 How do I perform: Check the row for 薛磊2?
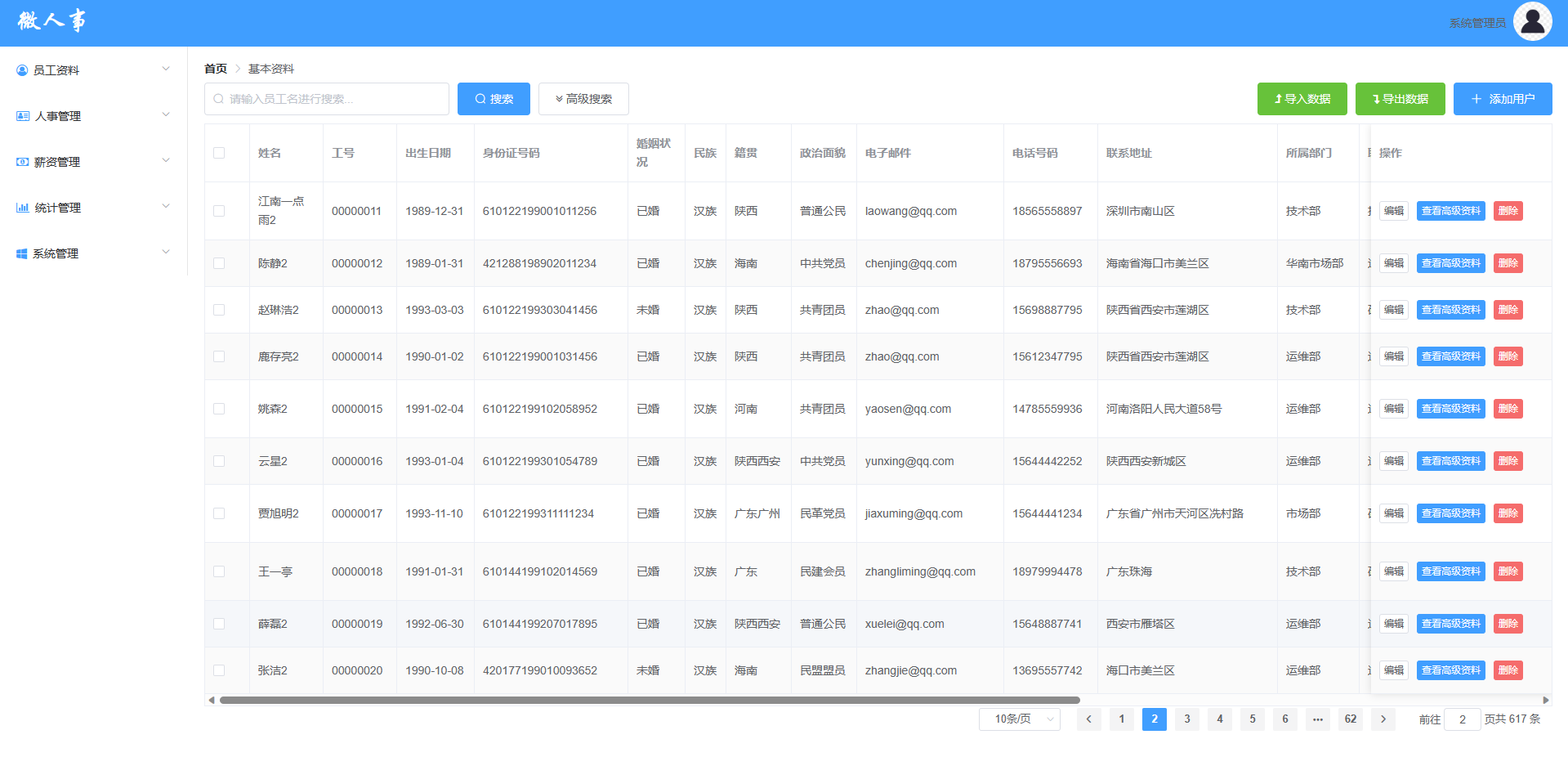point(219,624)
